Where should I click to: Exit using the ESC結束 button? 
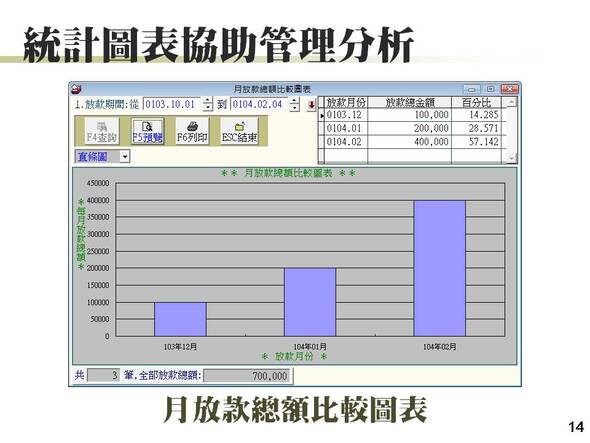pos(240,131)
